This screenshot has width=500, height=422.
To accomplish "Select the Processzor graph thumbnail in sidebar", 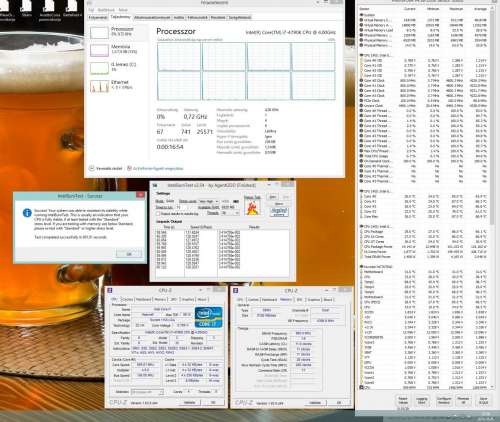I will (x=99, y=33).
